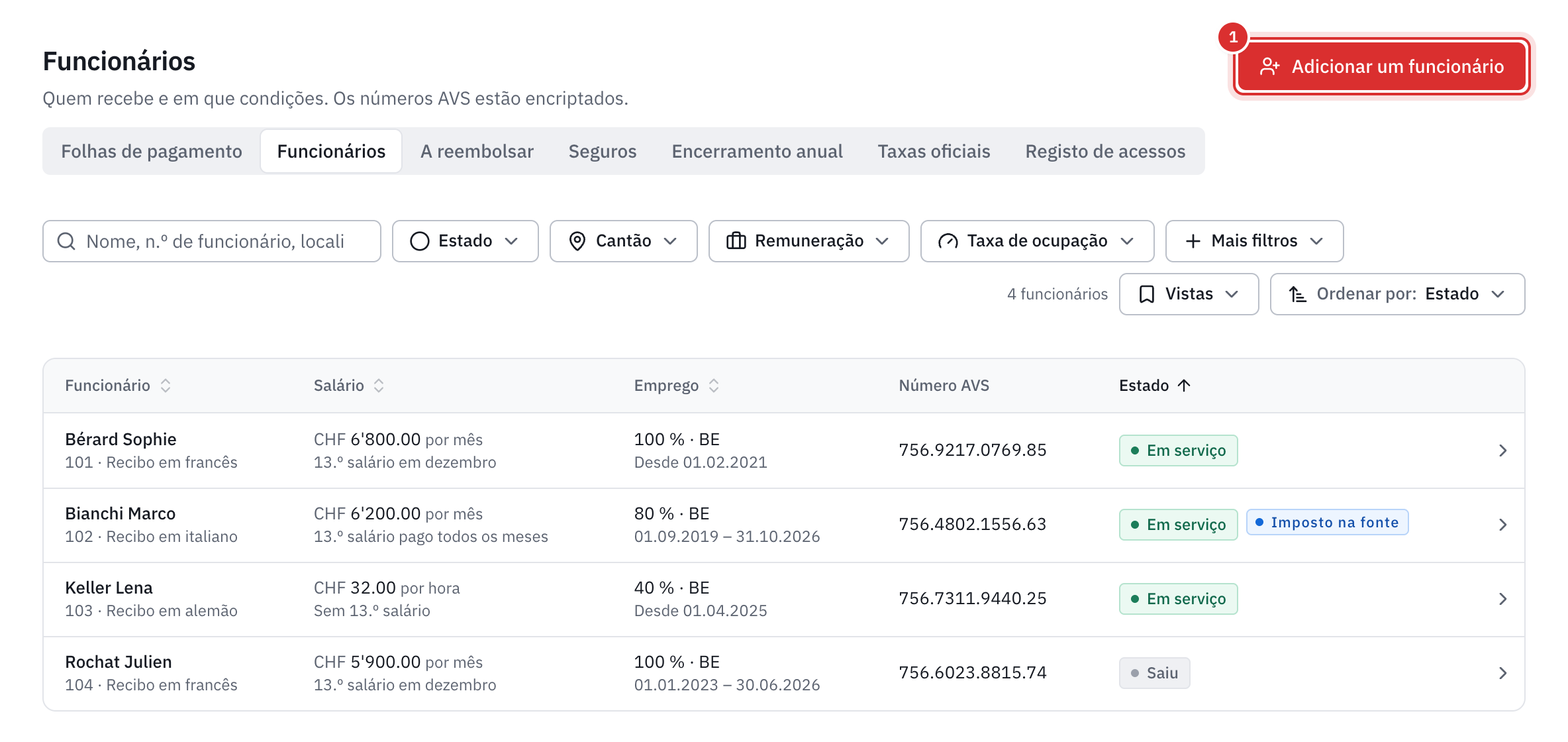Click salary CHF 6'200.00 por mês
The width and height of the screenshot is (1568, 742).
click(x=398, y=513)
